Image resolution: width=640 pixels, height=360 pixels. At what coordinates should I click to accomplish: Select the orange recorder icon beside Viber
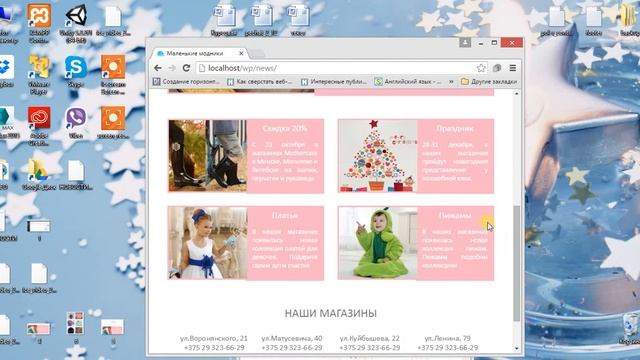[x=113, y=123]
